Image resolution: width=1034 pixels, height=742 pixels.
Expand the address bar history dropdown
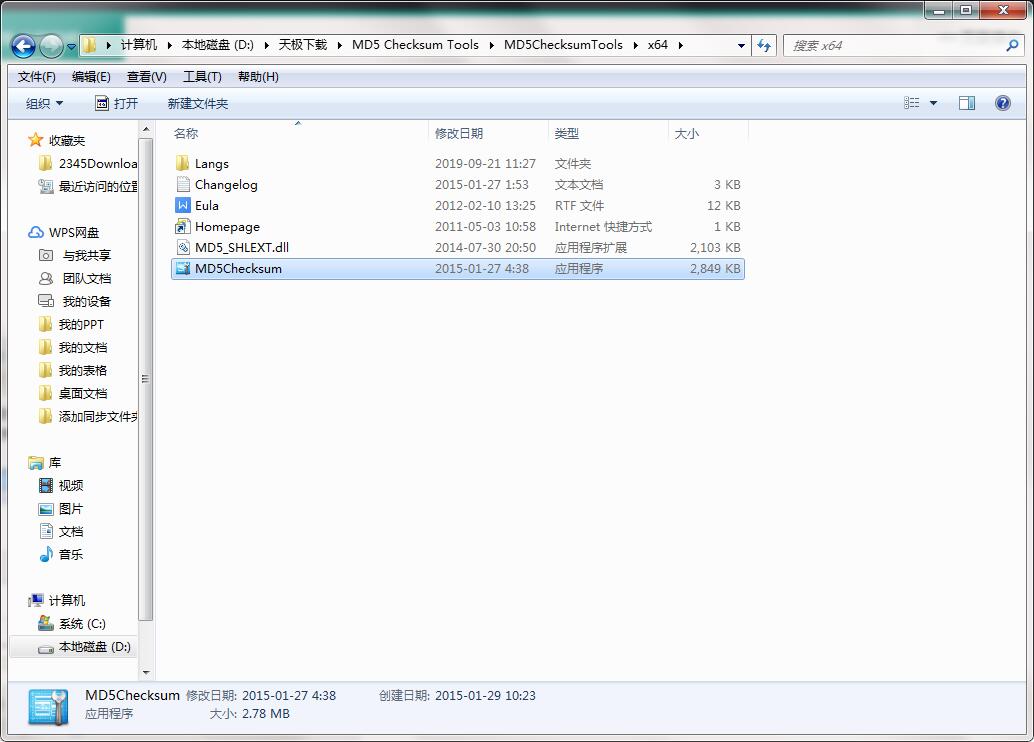point(741,46)
